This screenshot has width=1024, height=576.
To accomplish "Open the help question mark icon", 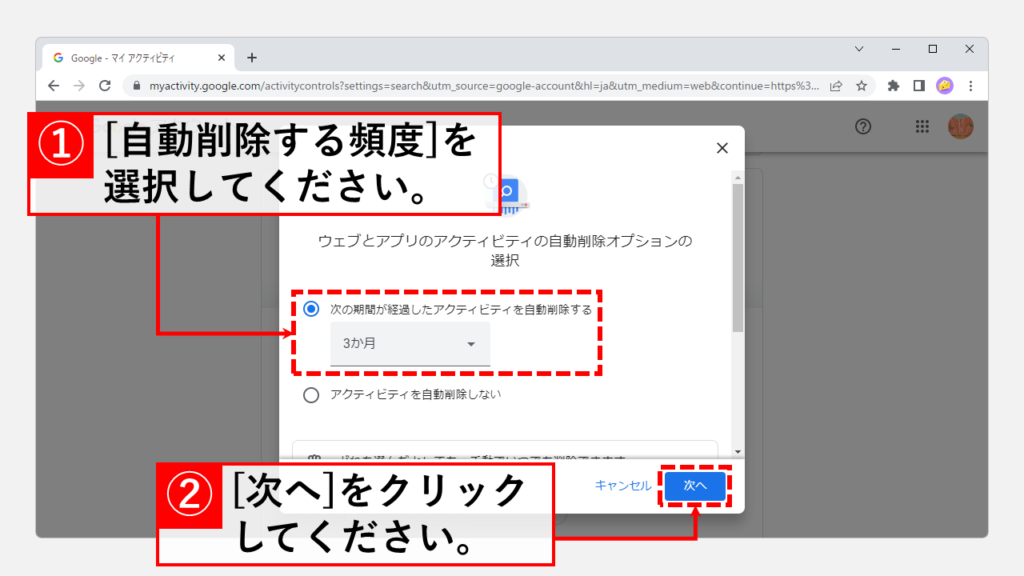I will tap(864, 127).
